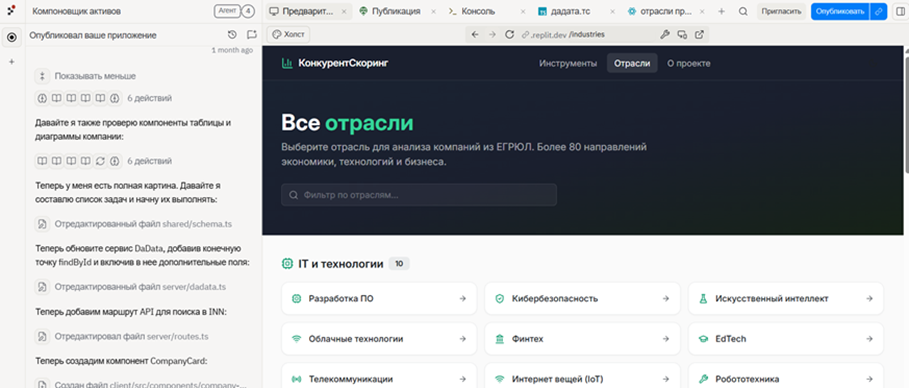Switch to the Публикация tab
The height and width of the screenshot is (388, 909).
(x=390, y=11)
